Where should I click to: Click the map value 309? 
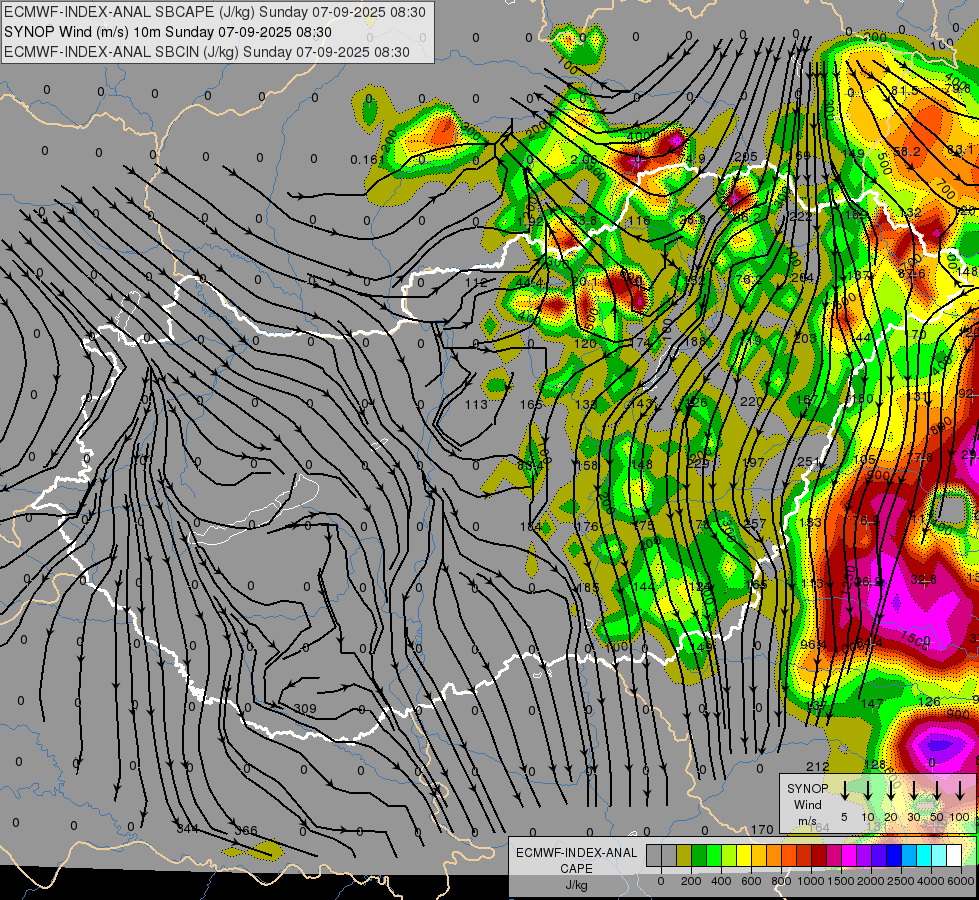[x=305, y=708]
